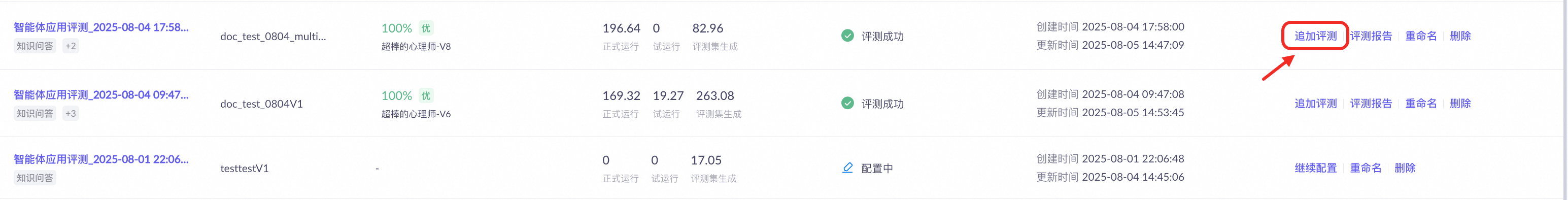Viewport: 1568px width, 200px height.
Task: Click 继续配置 for testtestV1 row
Action: pos(1315,168)
